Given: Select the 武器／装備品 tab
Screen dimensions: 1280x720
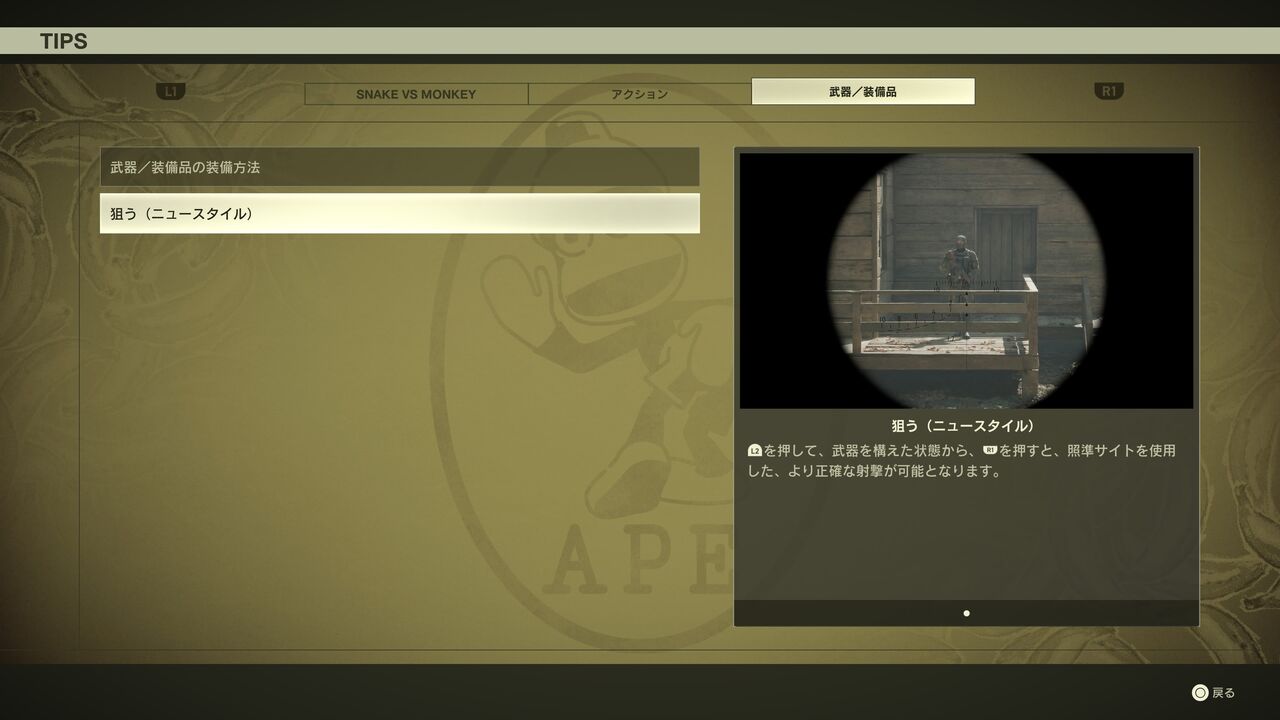Looking at the screenshot, I should 863,92.
